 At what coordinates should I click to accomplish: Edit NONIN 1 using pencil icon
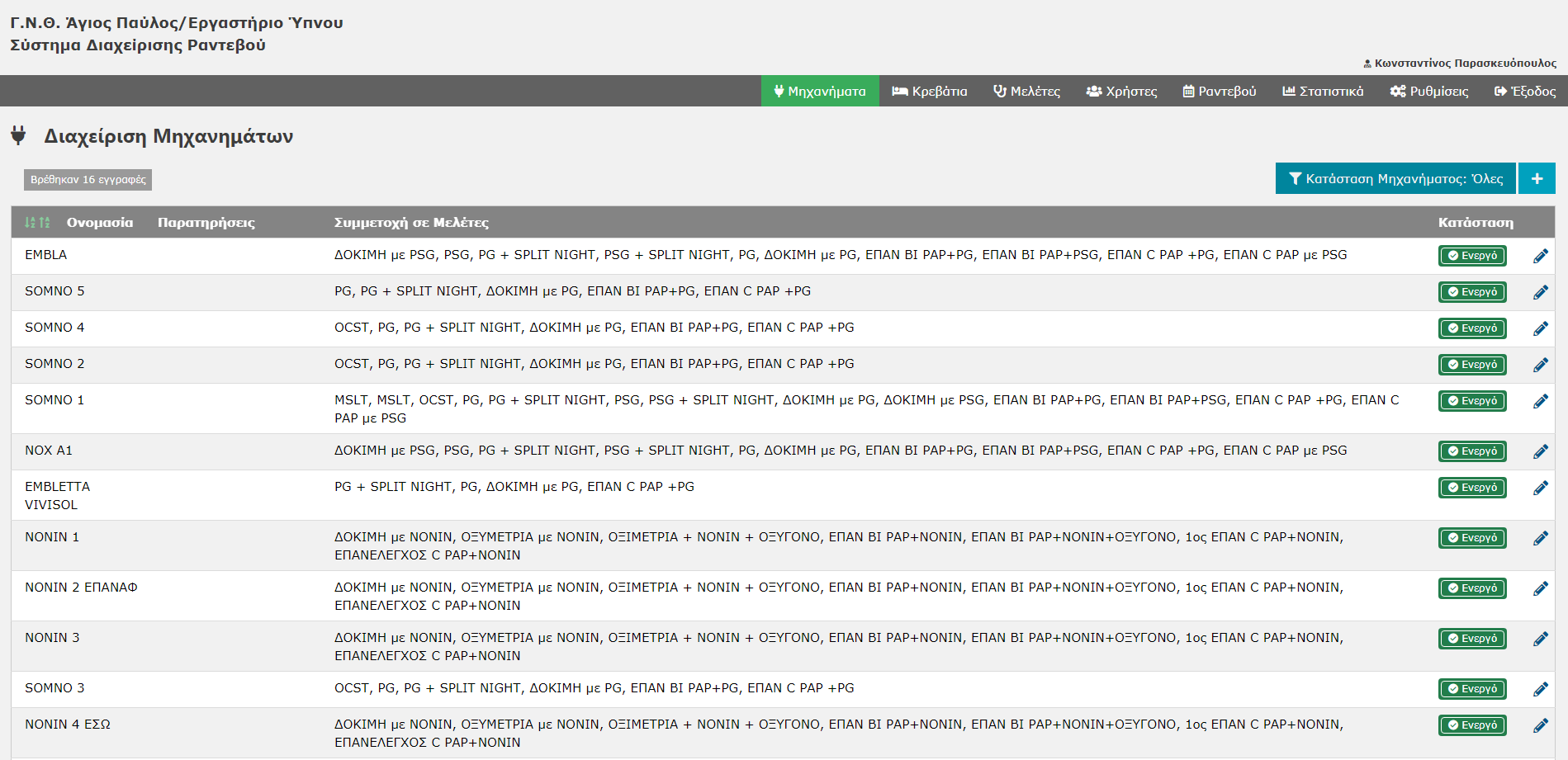pos(1540,538)
